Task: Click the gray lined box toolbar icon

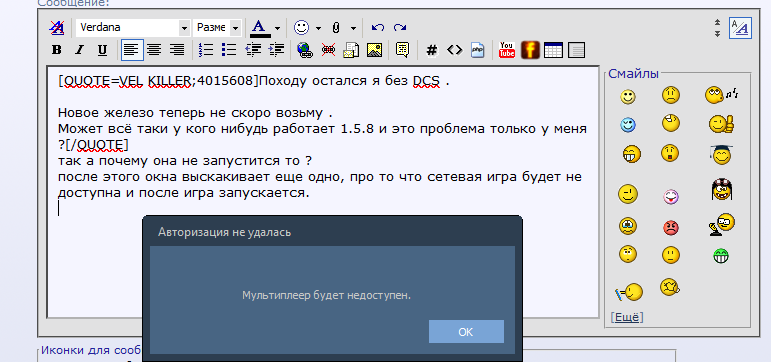Action: [576, 50]
